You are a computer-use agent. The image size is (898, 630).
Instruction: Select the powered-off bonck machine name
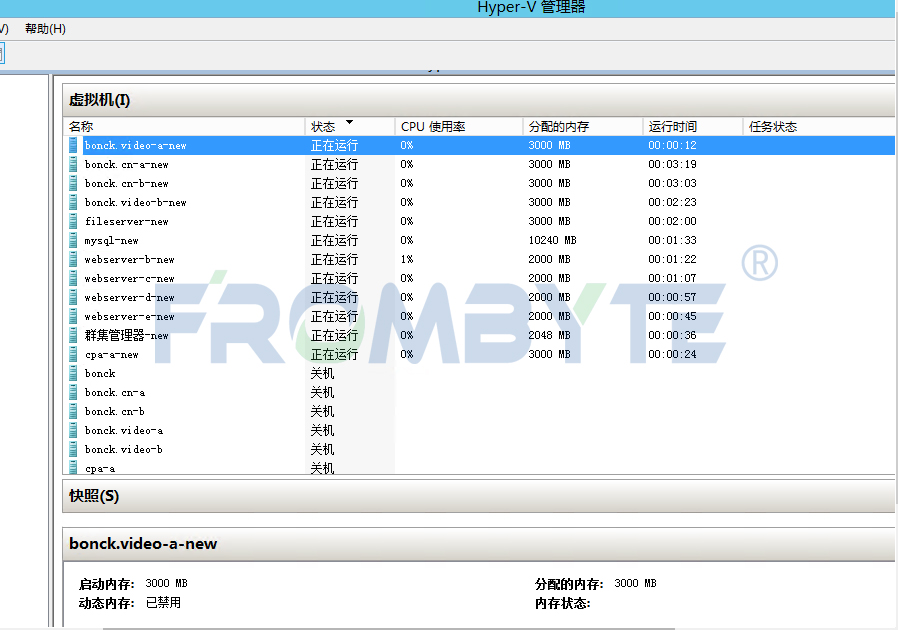click(x=100, y=373)
